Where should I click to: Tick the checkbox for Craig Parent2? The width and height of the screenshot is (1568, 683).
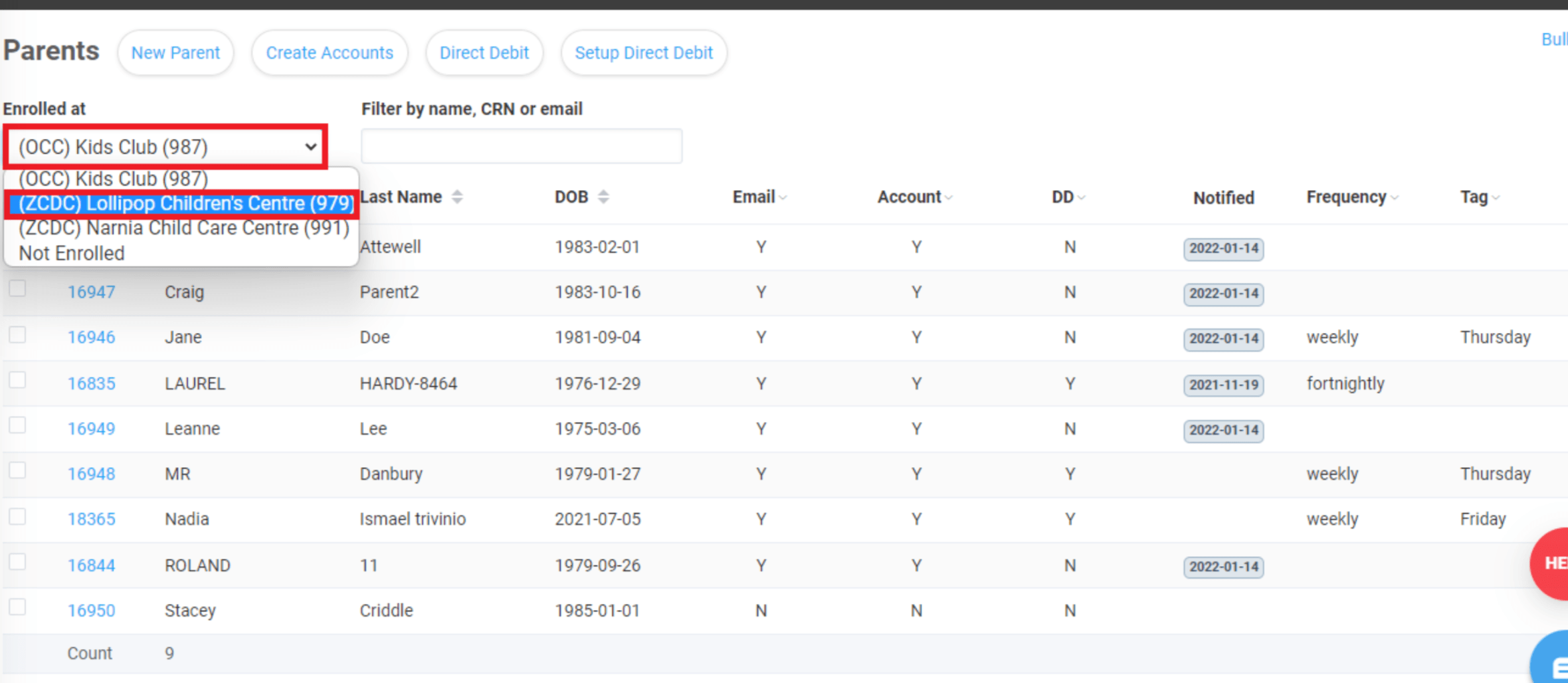point(18,289)
